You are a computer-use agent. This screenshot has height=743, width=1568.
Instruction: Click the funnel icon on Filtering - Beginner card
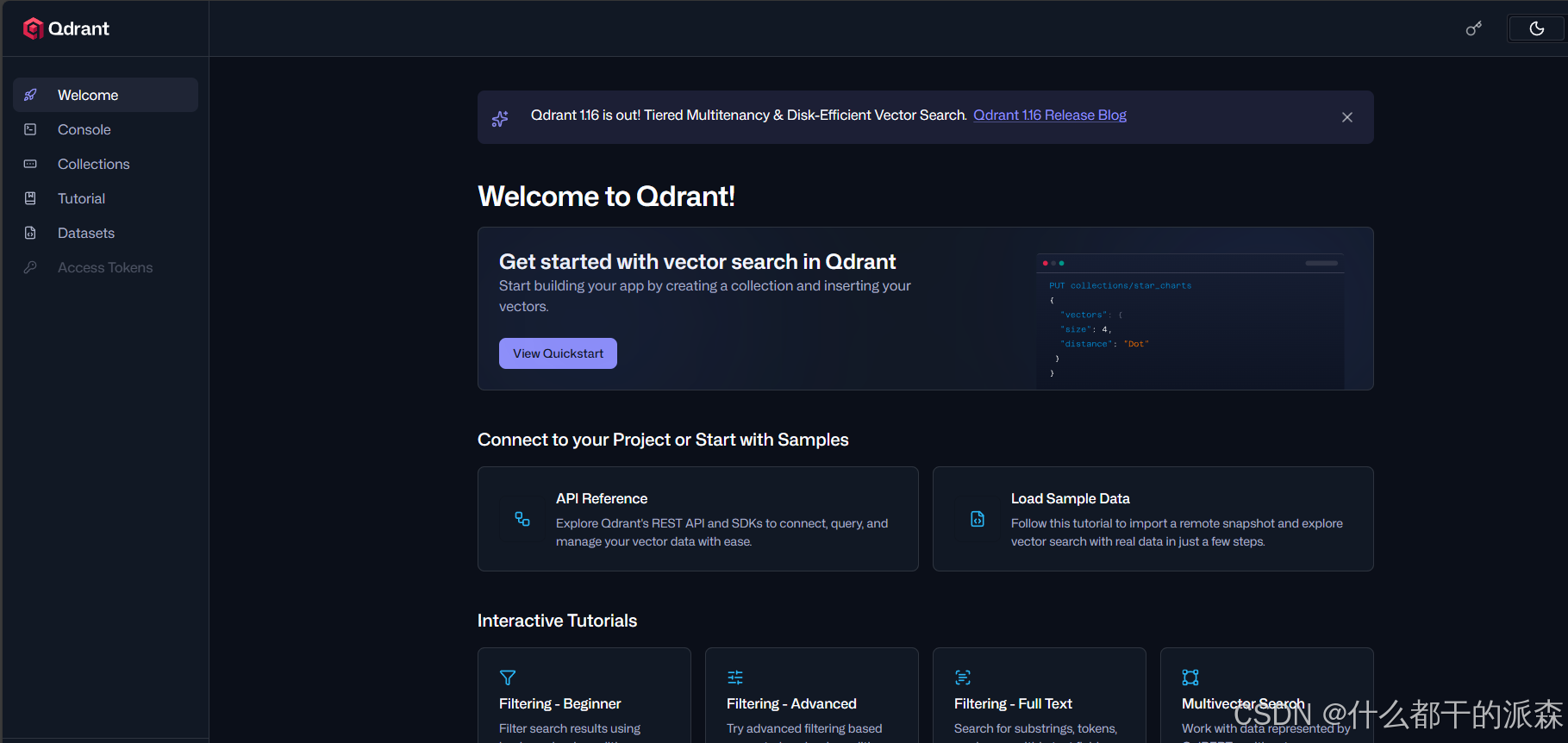pyautogui.click(x=508, y=677)
